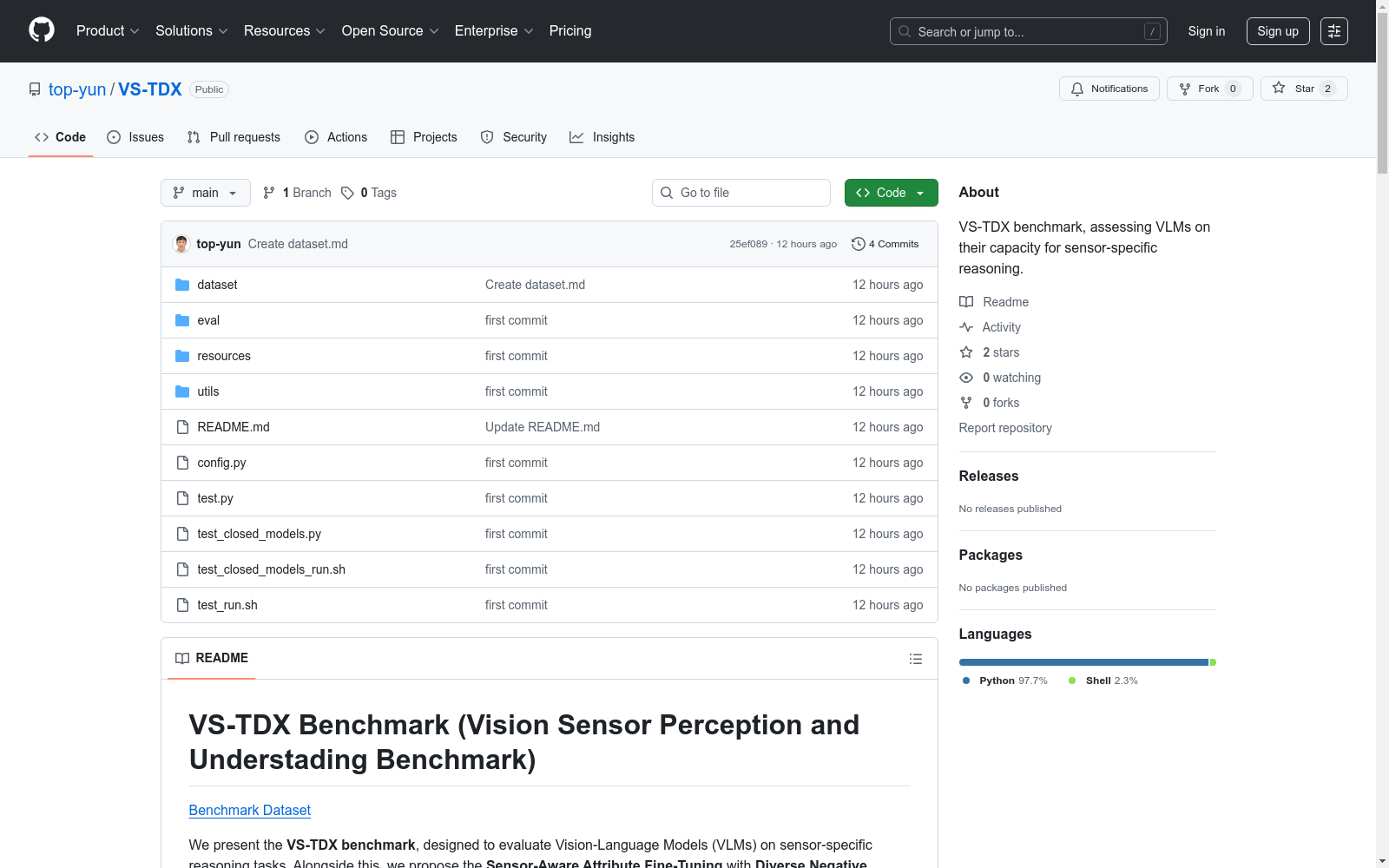Open the Benchmark Dataset link
Image resolution: width=1389 pixels, height=868 pixels.
(250, 810)
